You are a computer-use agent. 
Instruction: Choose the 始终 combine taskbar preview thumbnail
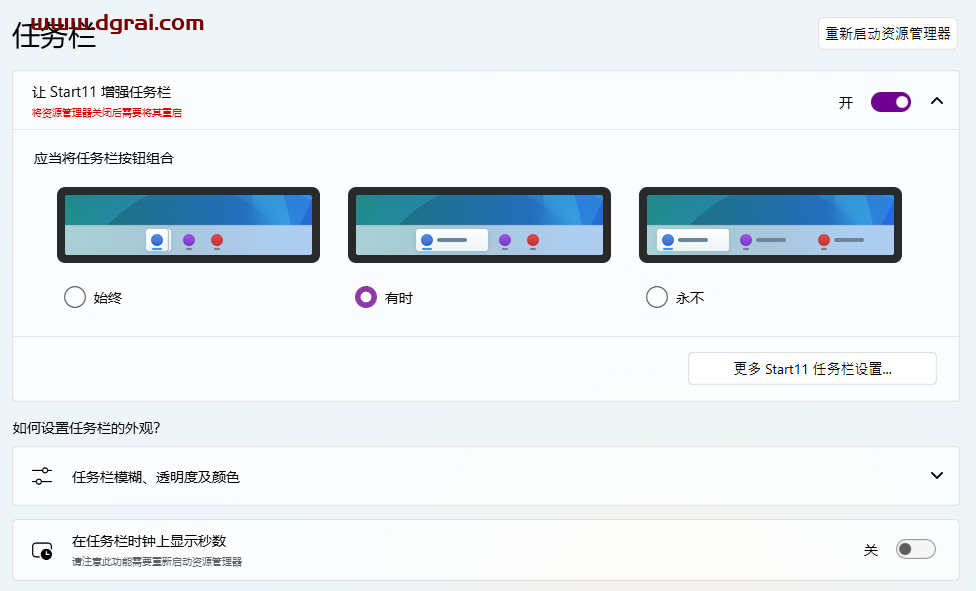coord(189,225)
